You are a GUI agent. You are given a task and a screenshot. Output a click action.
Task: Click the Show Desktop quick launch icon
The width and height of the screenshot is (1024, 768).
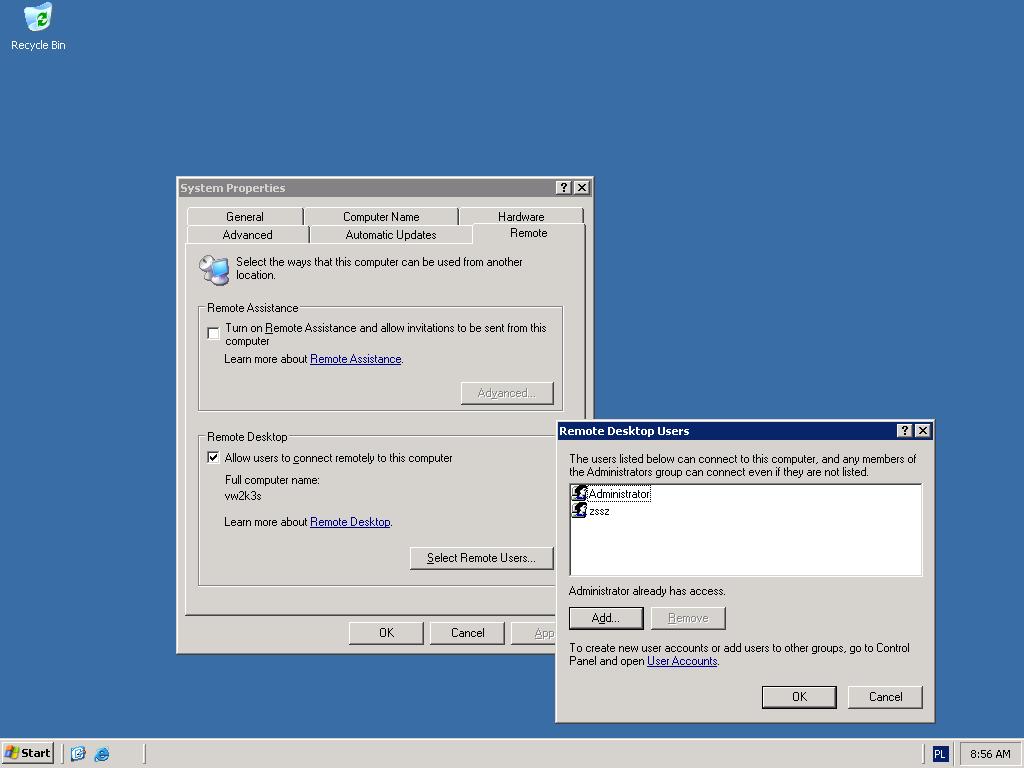pos(78,754)
